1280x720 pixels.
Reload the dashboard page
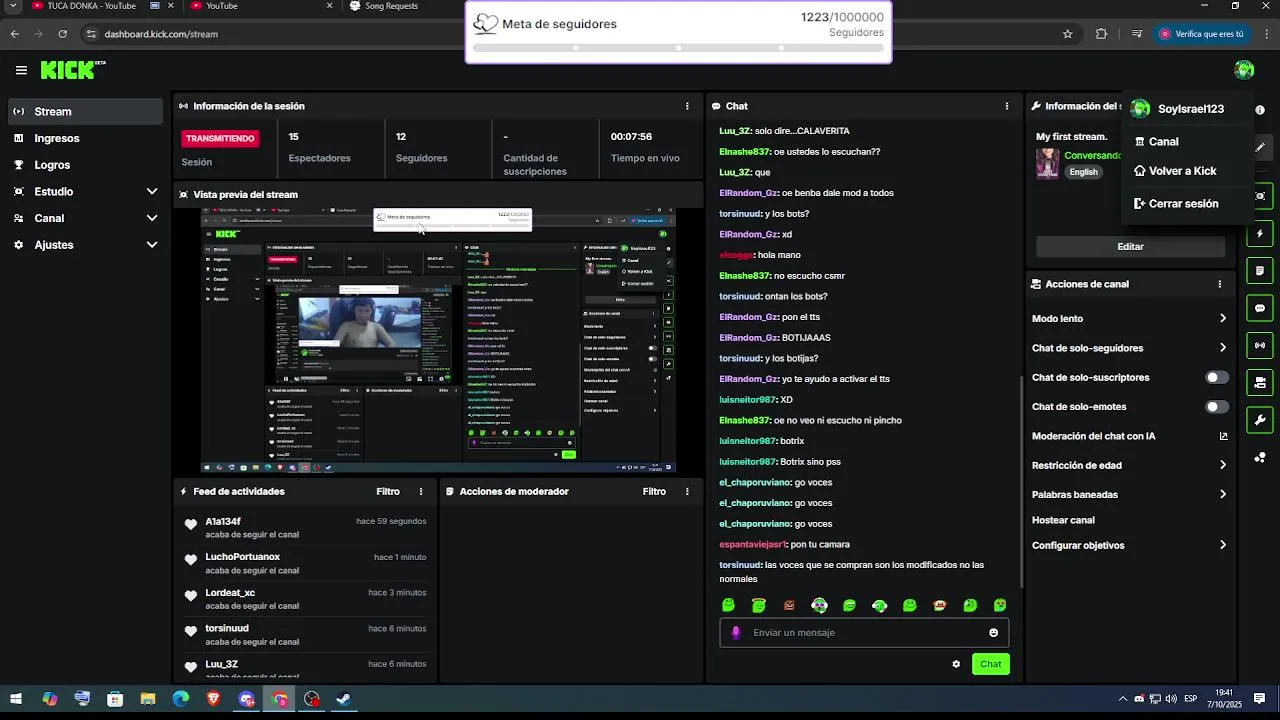point(62,34)
